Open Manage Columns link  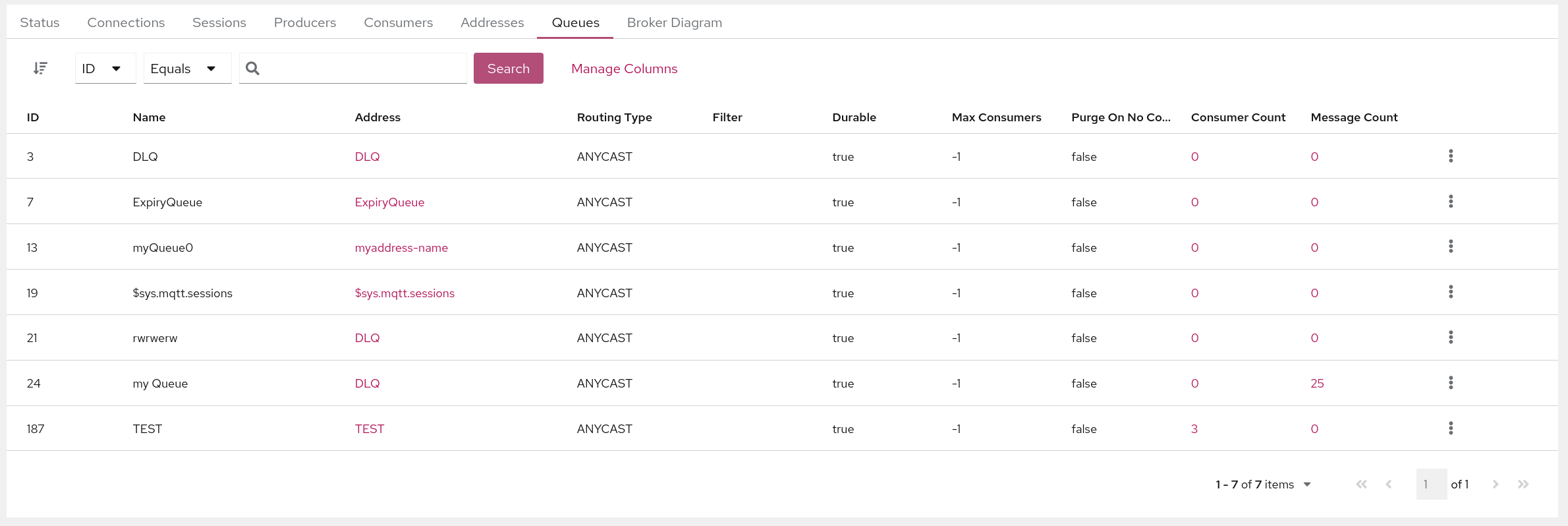click(624, 69)
